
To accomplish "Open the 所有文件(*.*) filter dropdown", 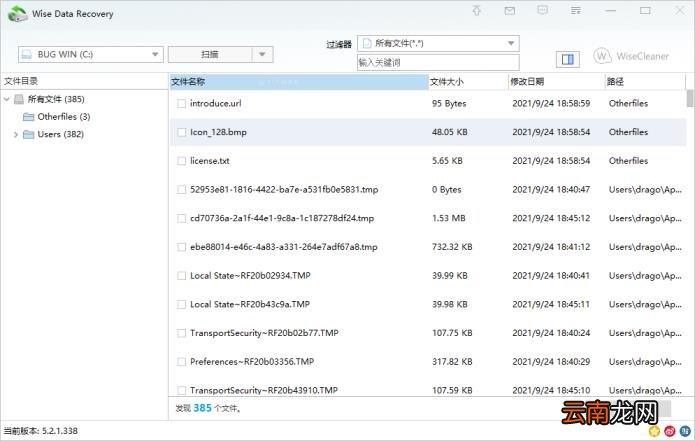I will pyautogui.click(x=438, y=43).
